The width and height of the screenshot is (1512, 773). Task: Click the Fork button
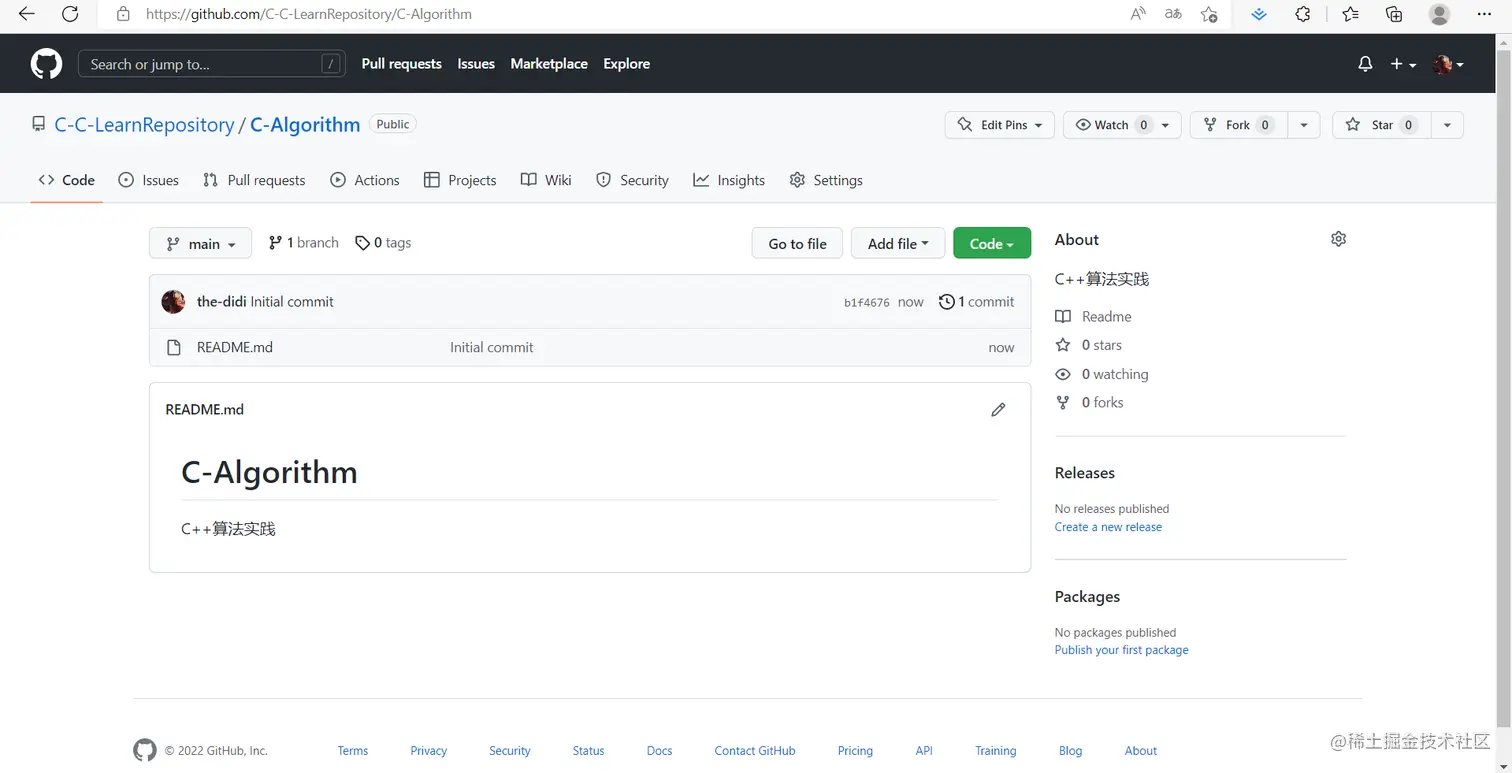(1238, 125)
